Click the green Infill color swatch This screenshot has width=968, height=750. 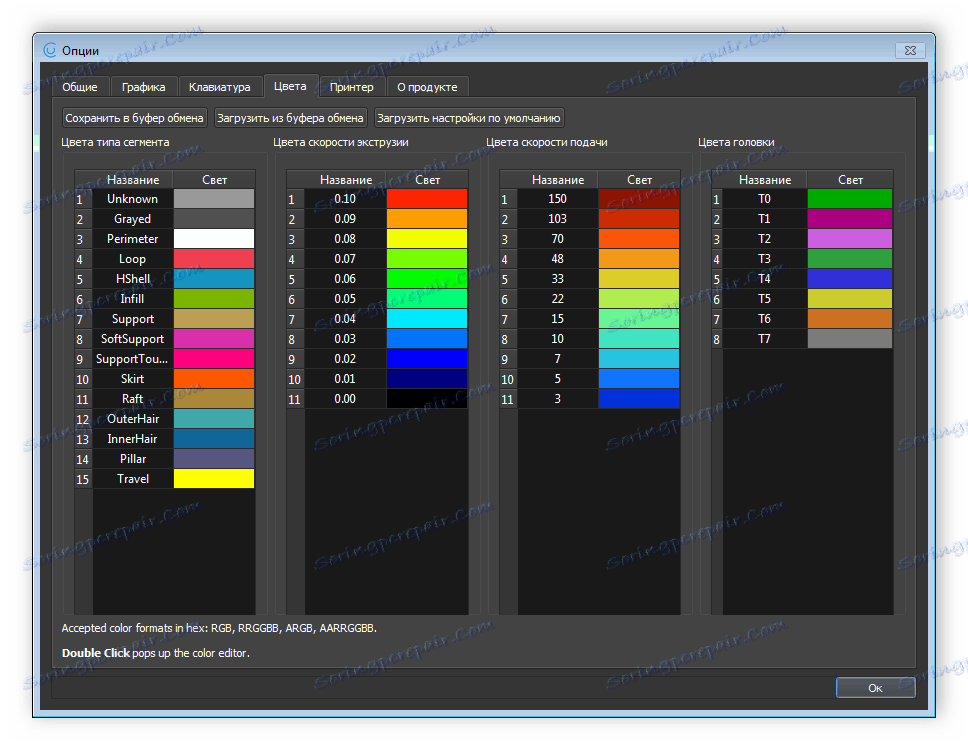213,299
